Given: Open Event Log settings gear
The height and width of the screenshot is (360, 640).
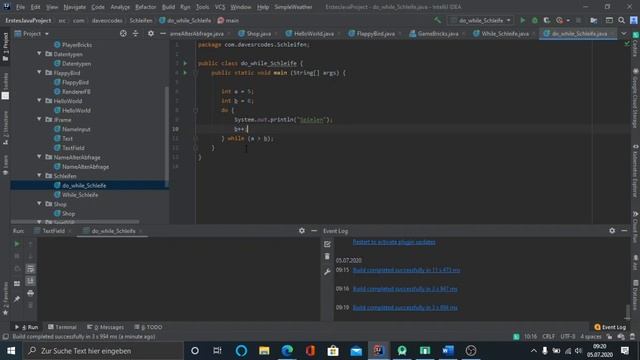Looking at the screenshot, I should click(612, 231).
